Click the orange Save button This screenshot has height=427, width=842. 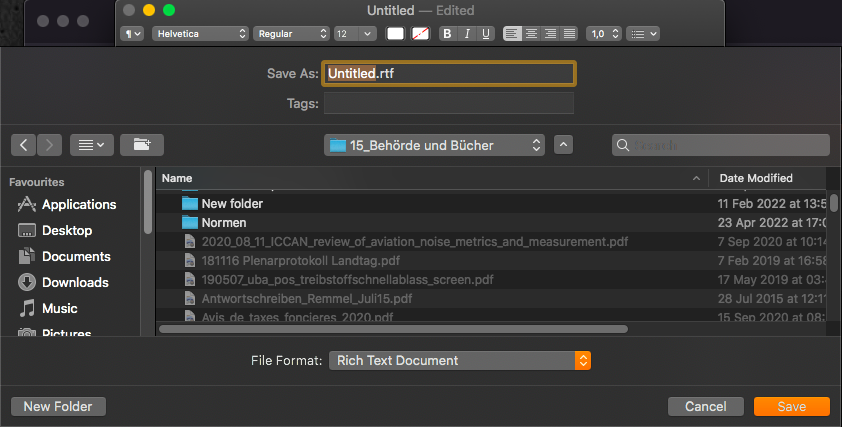point(792,407)
